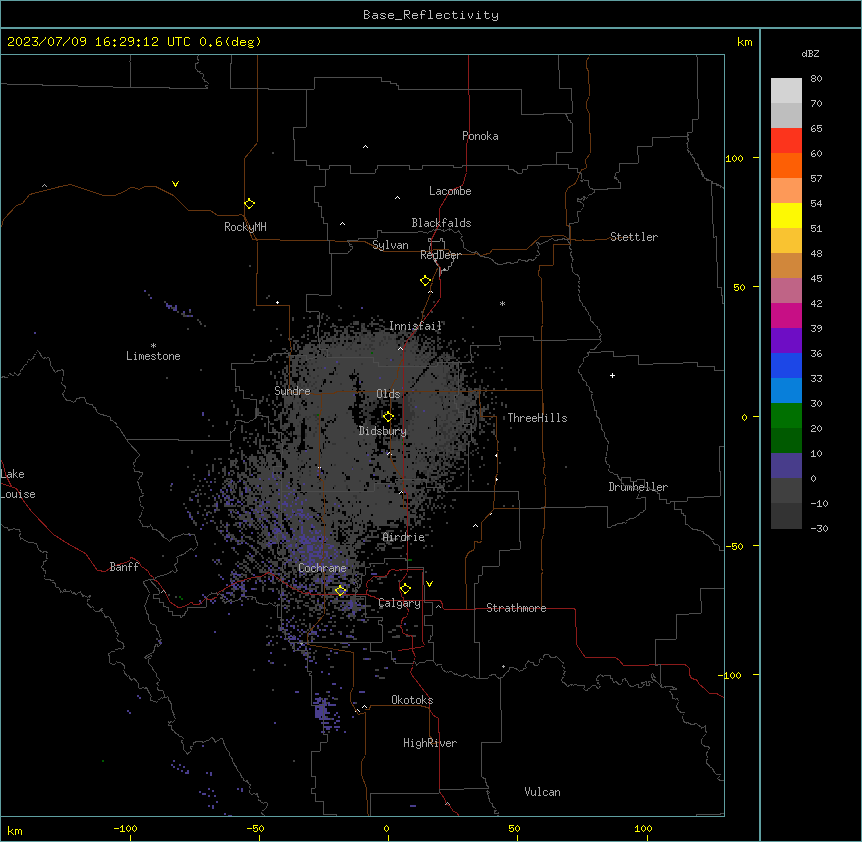Click the 80 value on the dBZ scale
The width and height of the screenshot is (862, 842).
click(x=816, y=79)
